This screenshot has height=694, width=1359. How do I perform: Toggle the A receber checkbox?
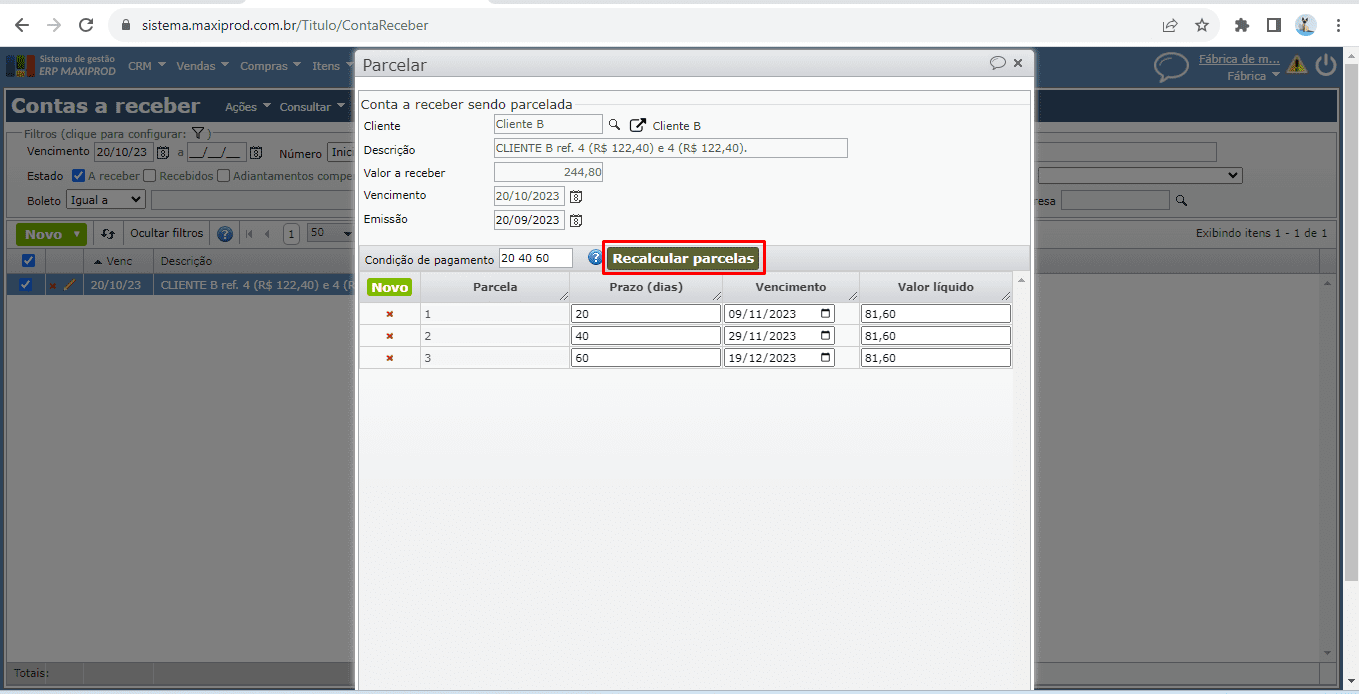point(78,176)
